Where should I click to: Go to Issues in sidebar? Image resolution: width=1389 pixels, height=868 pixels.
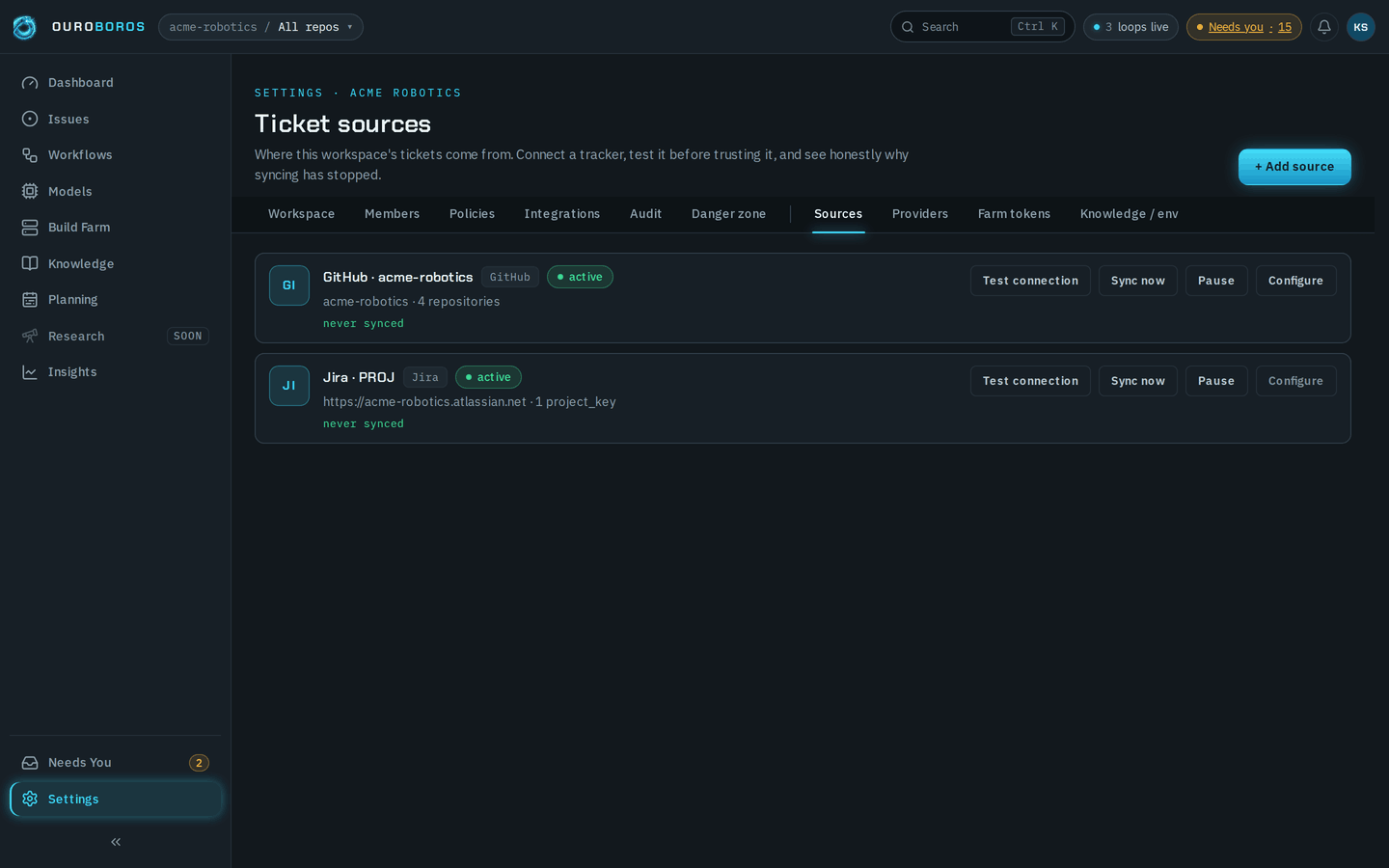(116, 119)
